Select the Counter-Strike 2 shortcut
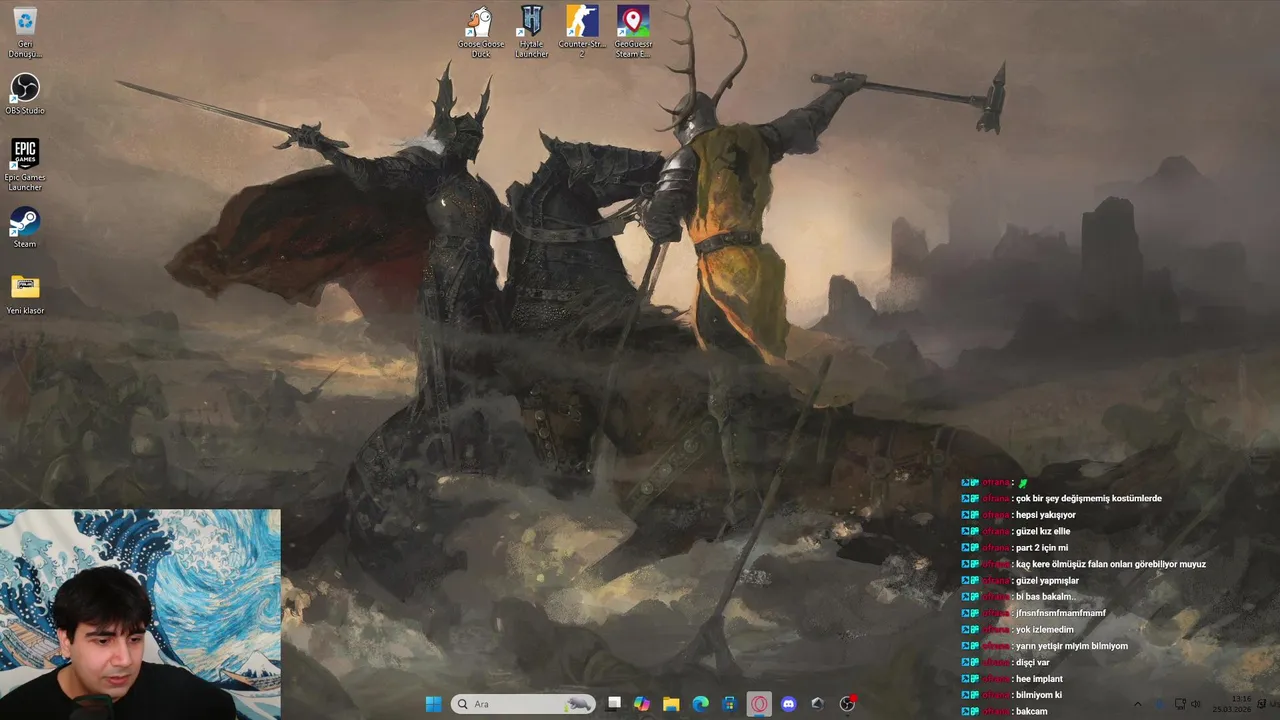The image size is (1280, 720). 581,32
